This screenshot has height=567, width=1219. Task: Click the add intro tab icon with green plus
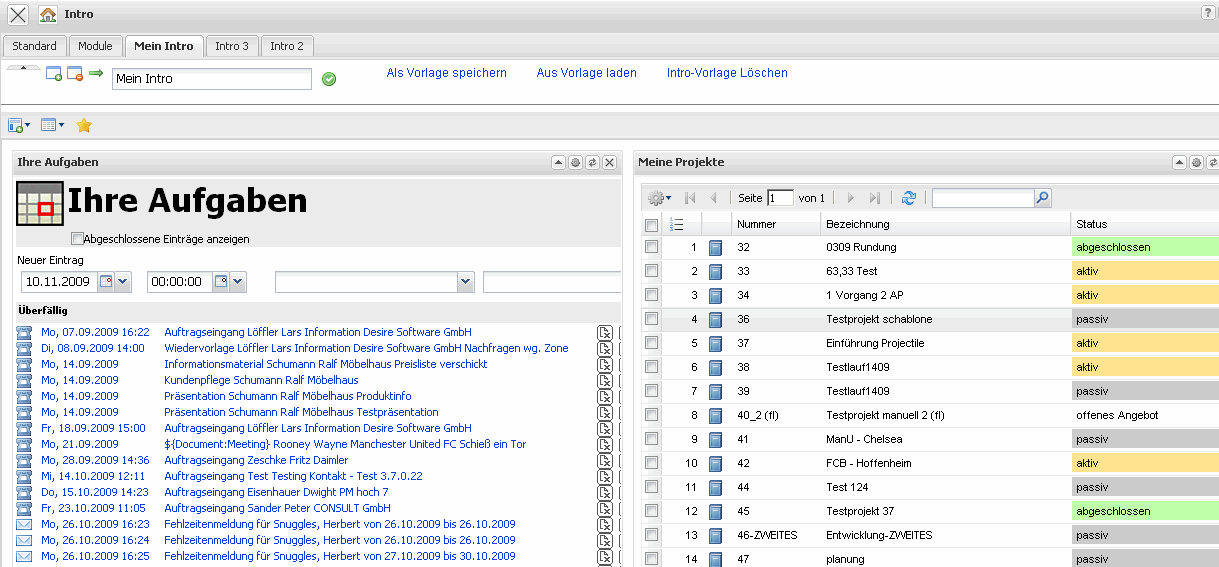54,73
